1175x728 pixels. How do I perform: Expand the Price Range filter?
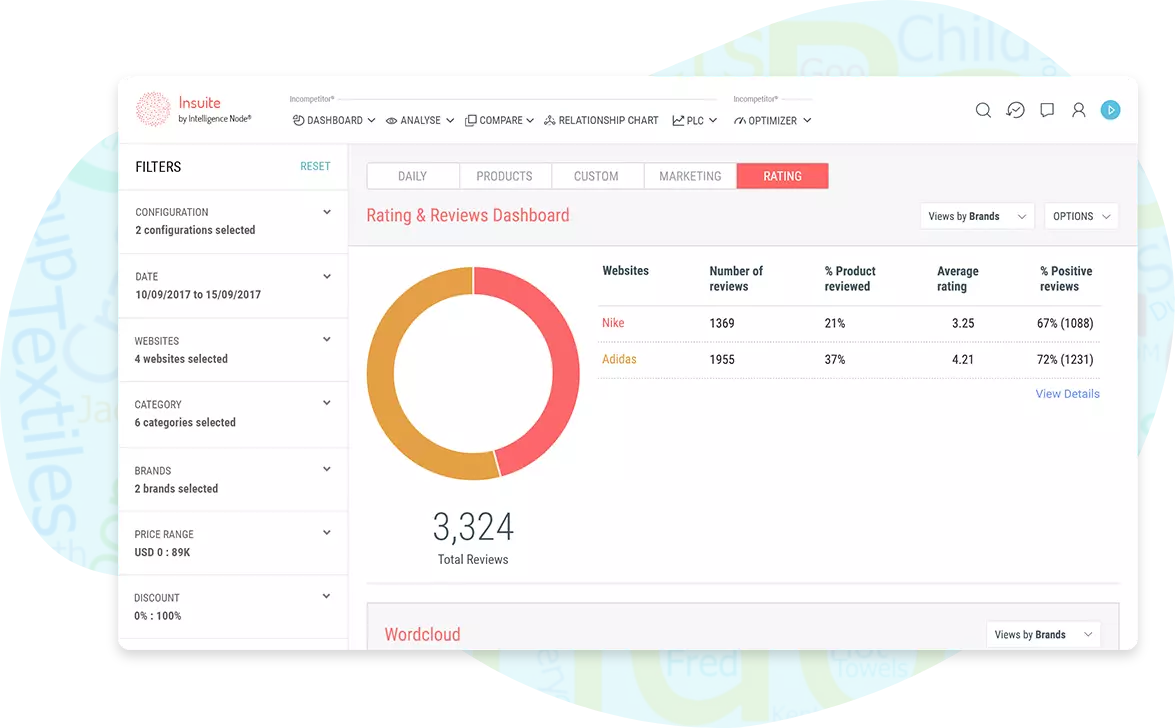tap(327, 533)
